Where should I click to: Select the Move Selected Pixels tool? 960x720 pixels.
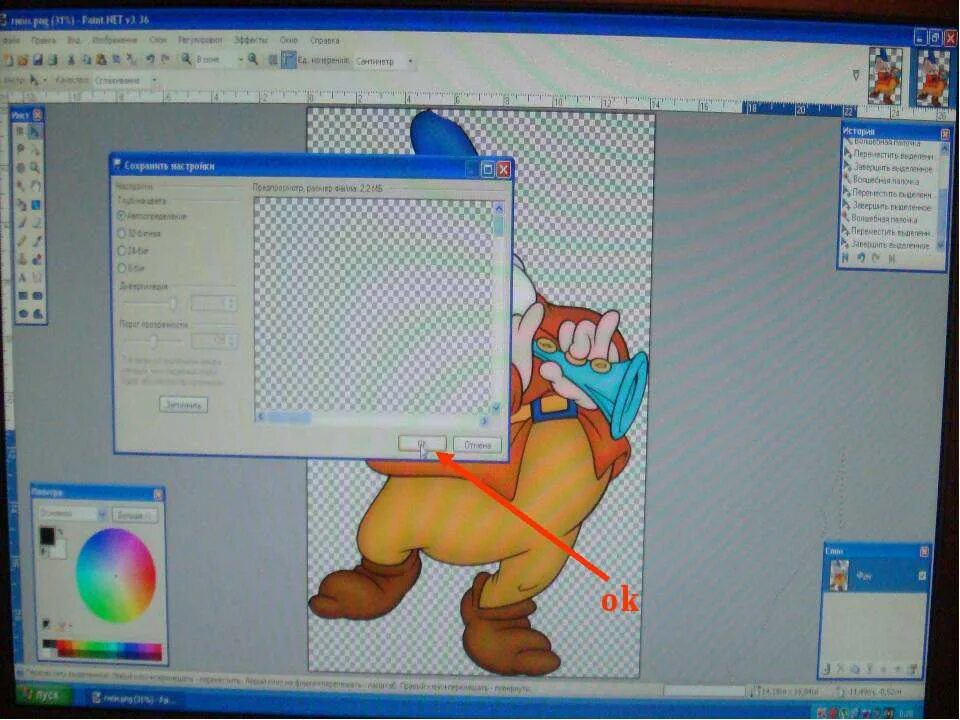click(36, 132)
